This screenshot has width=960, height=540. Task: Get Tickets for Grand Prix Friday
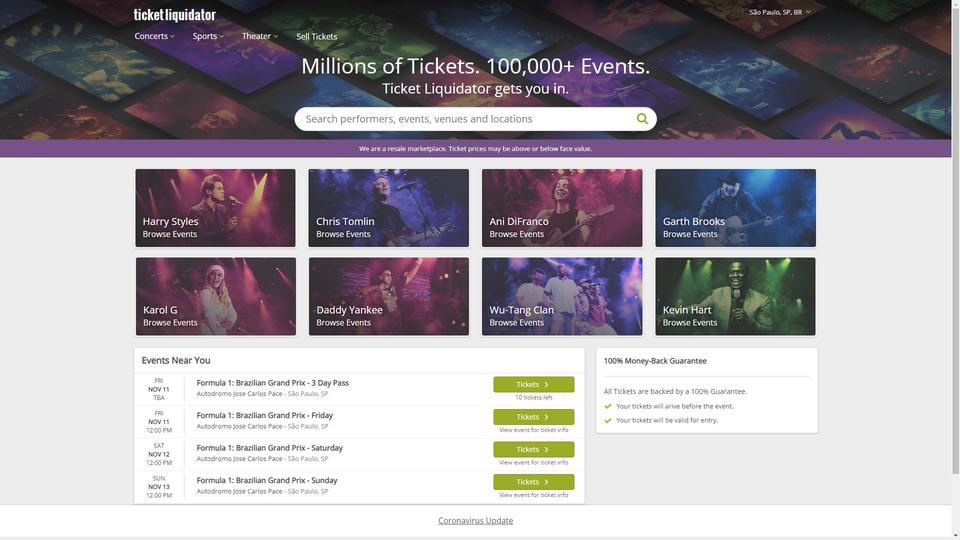pos(534,417)
